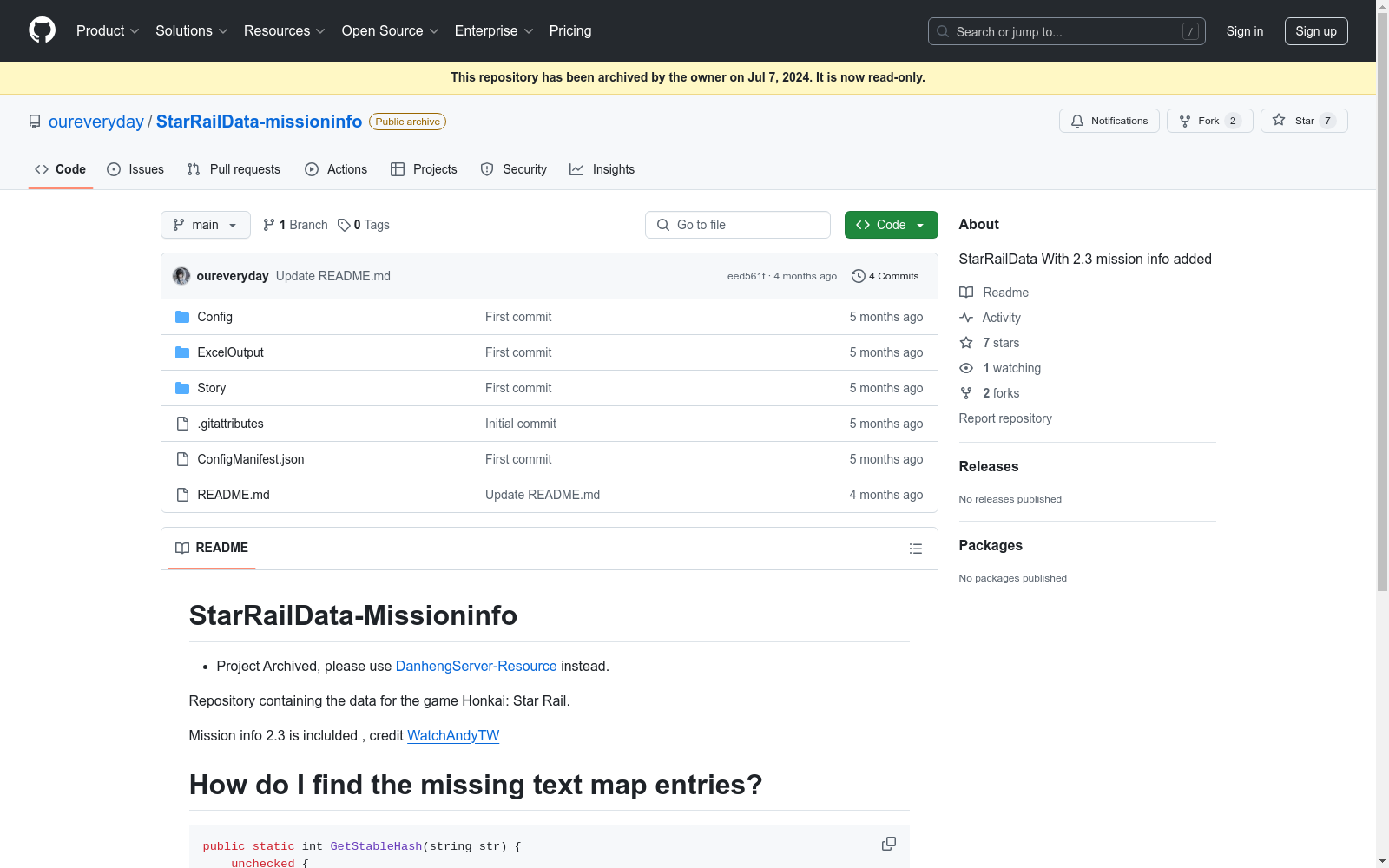
Task: Switch to the Pull requests tab
Action: pos(234,169)
